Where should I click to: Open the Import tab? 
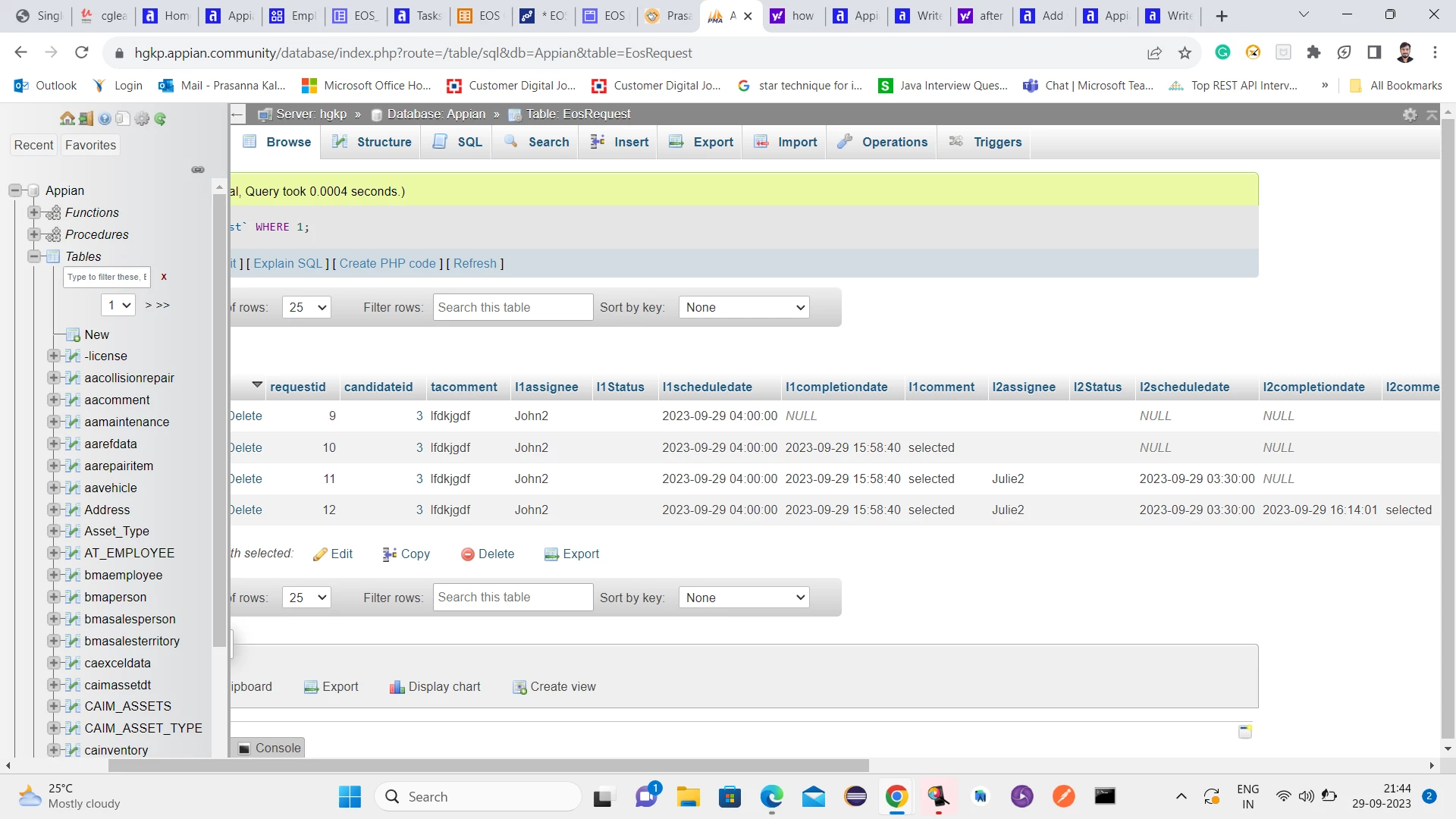pyautogui.click(x=785, y=143)
